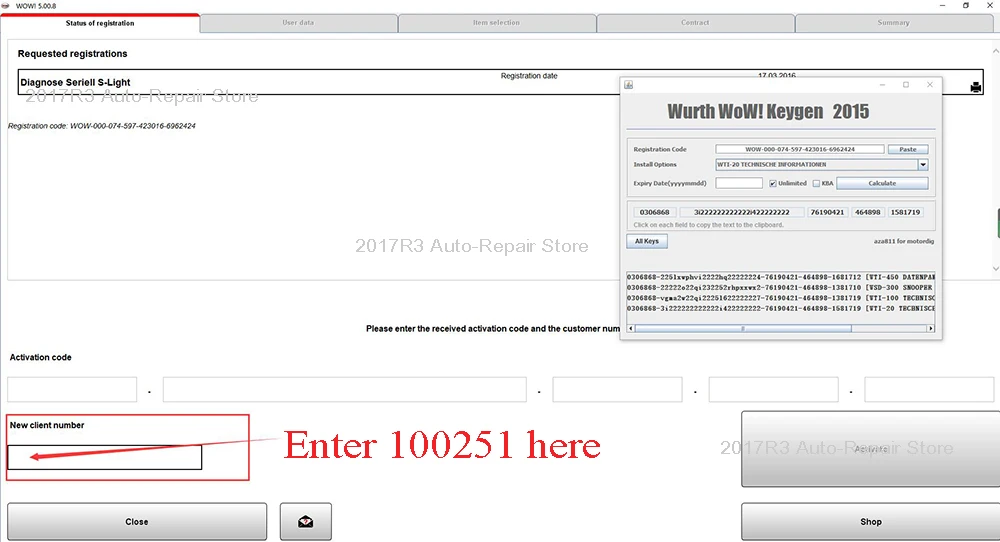This screenshot has height=542, width=1000.
Task: Click the Expiry Date input field
Action: click(x=739, y=184)
